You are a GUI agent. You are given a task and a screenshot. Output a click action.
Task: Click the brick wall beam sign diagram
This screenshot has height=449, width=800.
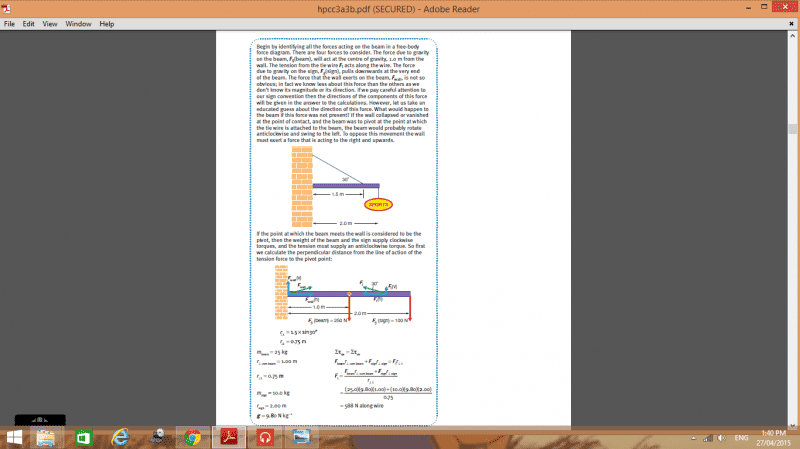[342, 187]
